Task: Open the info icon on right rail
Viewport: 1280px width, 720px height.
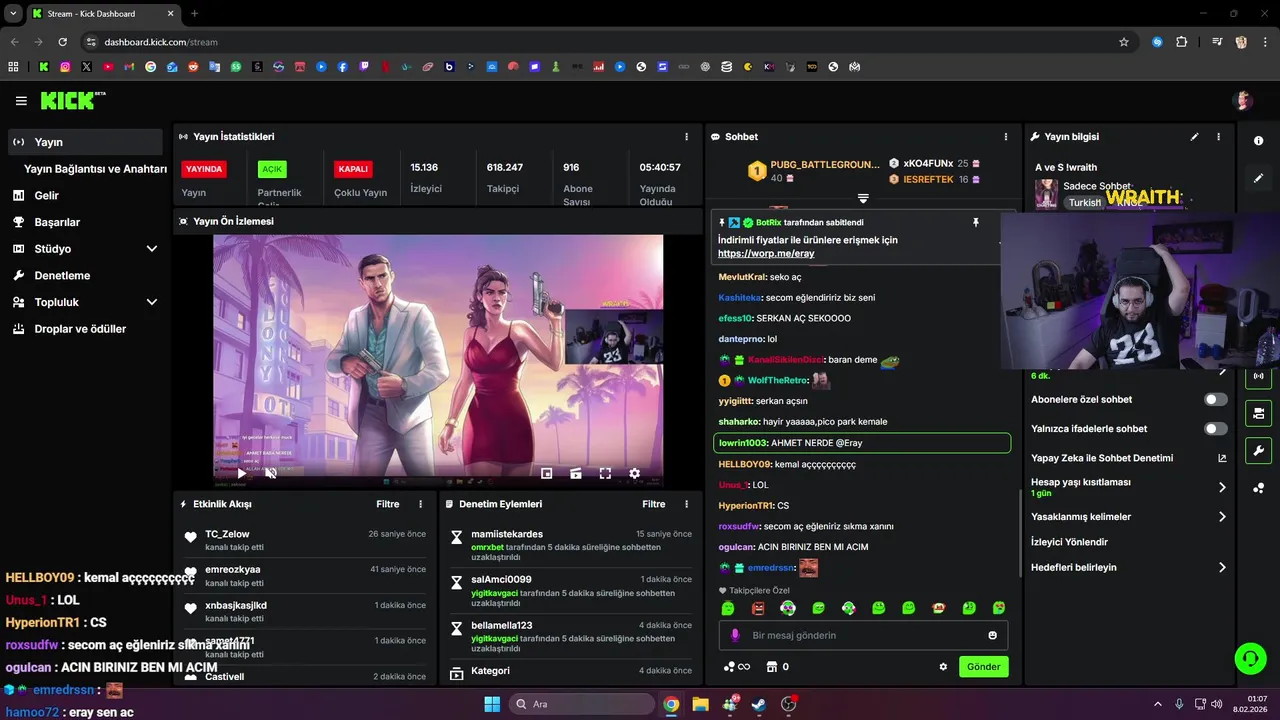Action: point(1259,141)
